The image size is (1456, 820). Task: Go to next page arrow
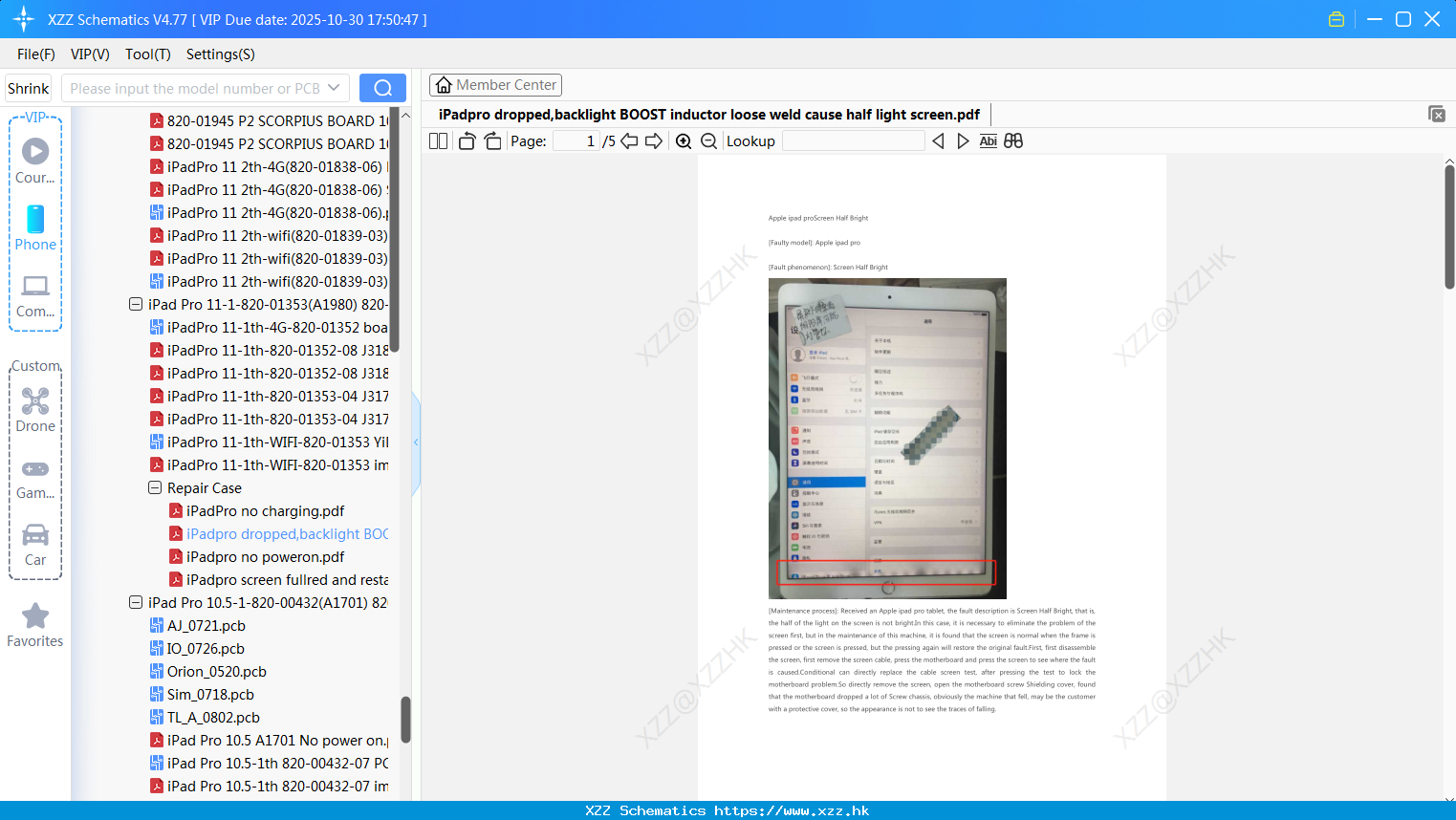[654, 140]
